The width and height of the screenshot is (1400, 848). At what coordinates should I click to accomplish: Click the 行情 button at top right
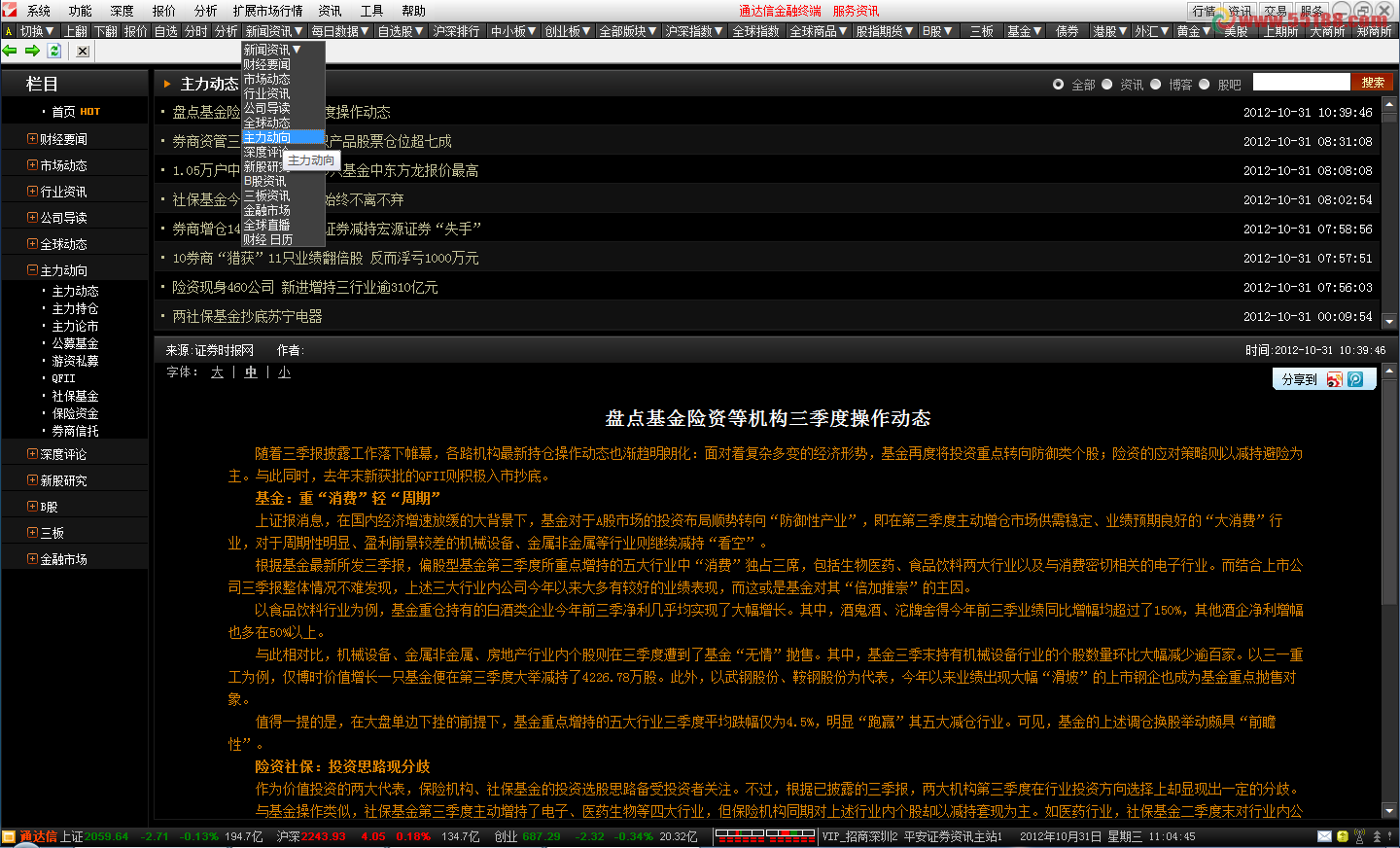click(1205, 11)
